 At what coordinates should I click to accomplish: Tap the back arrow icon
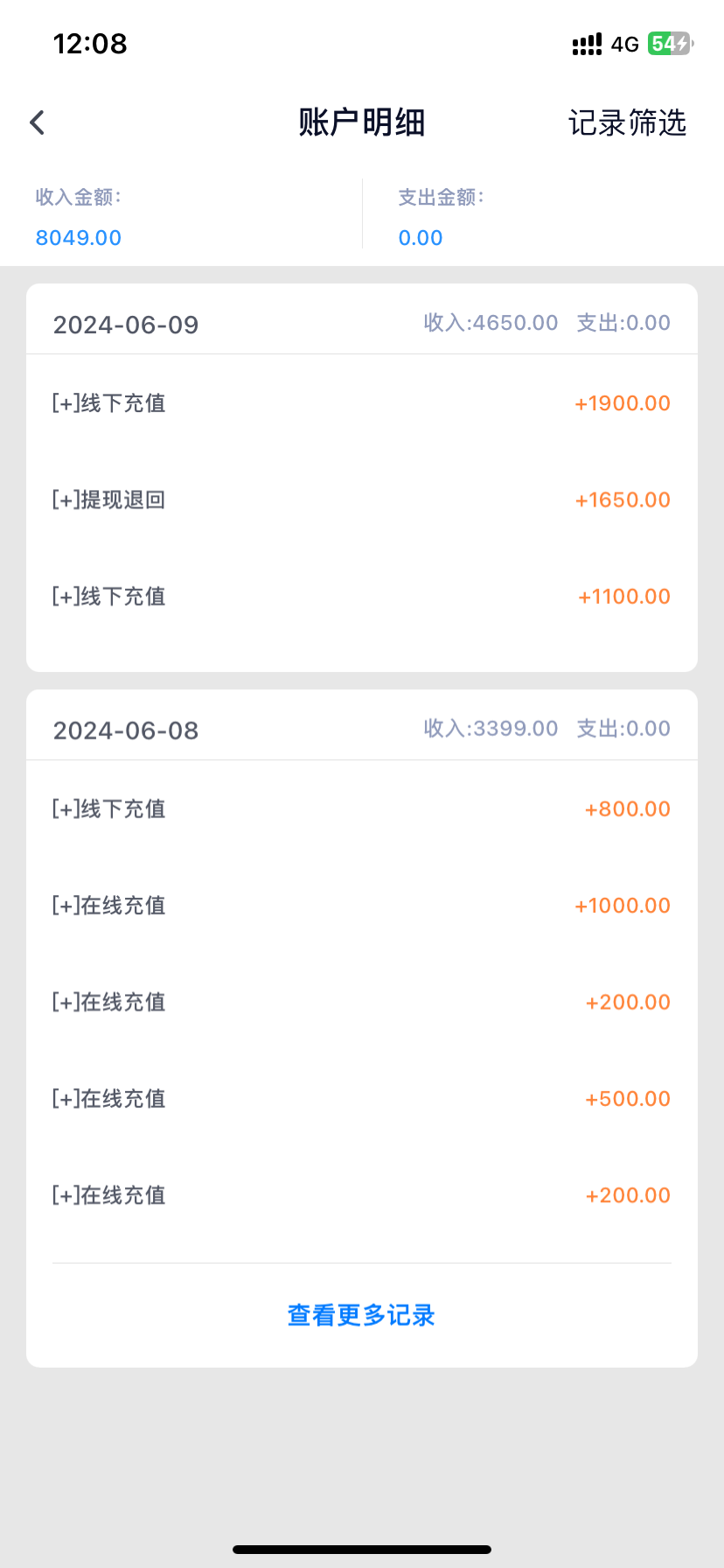point(37,122)
